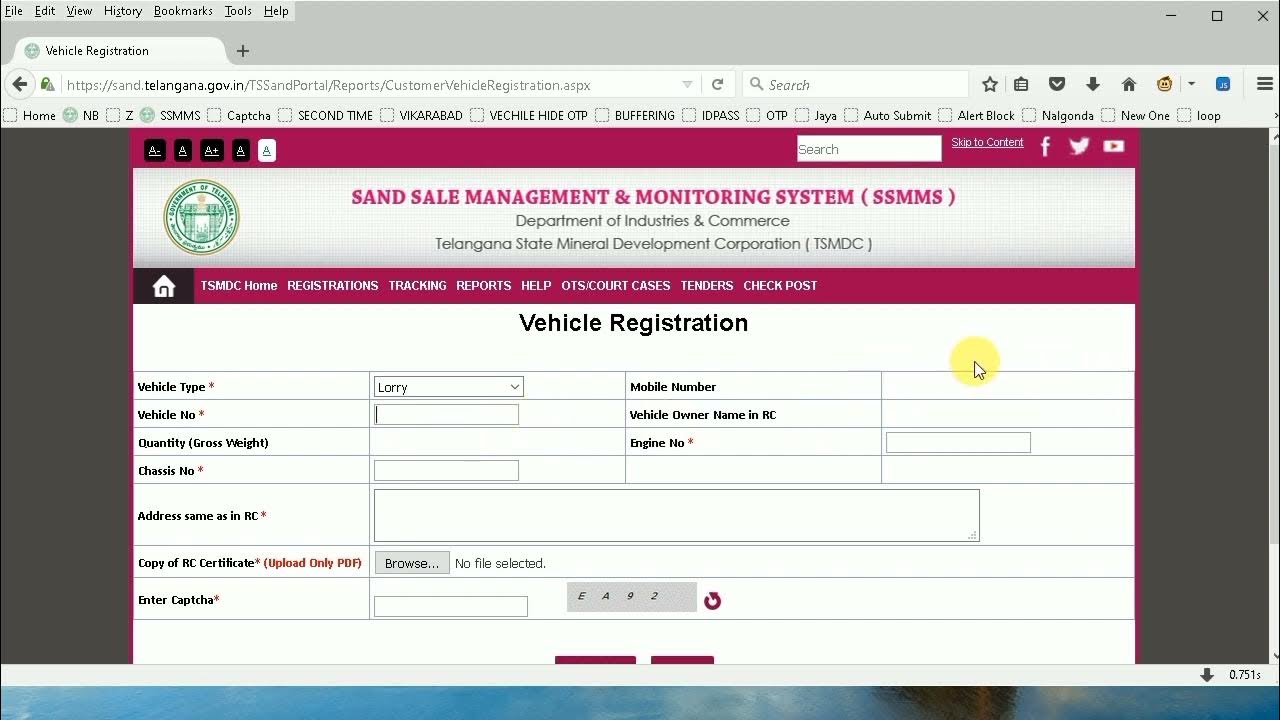Screen dimensions: 1280x720
Task: Open CHECK POST navigation item
Action: (780, 286)
